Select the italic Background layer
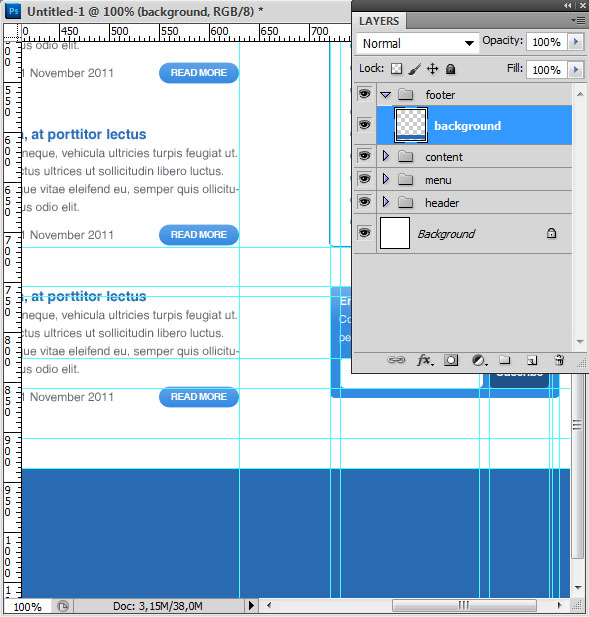 [x=474, y=234]
